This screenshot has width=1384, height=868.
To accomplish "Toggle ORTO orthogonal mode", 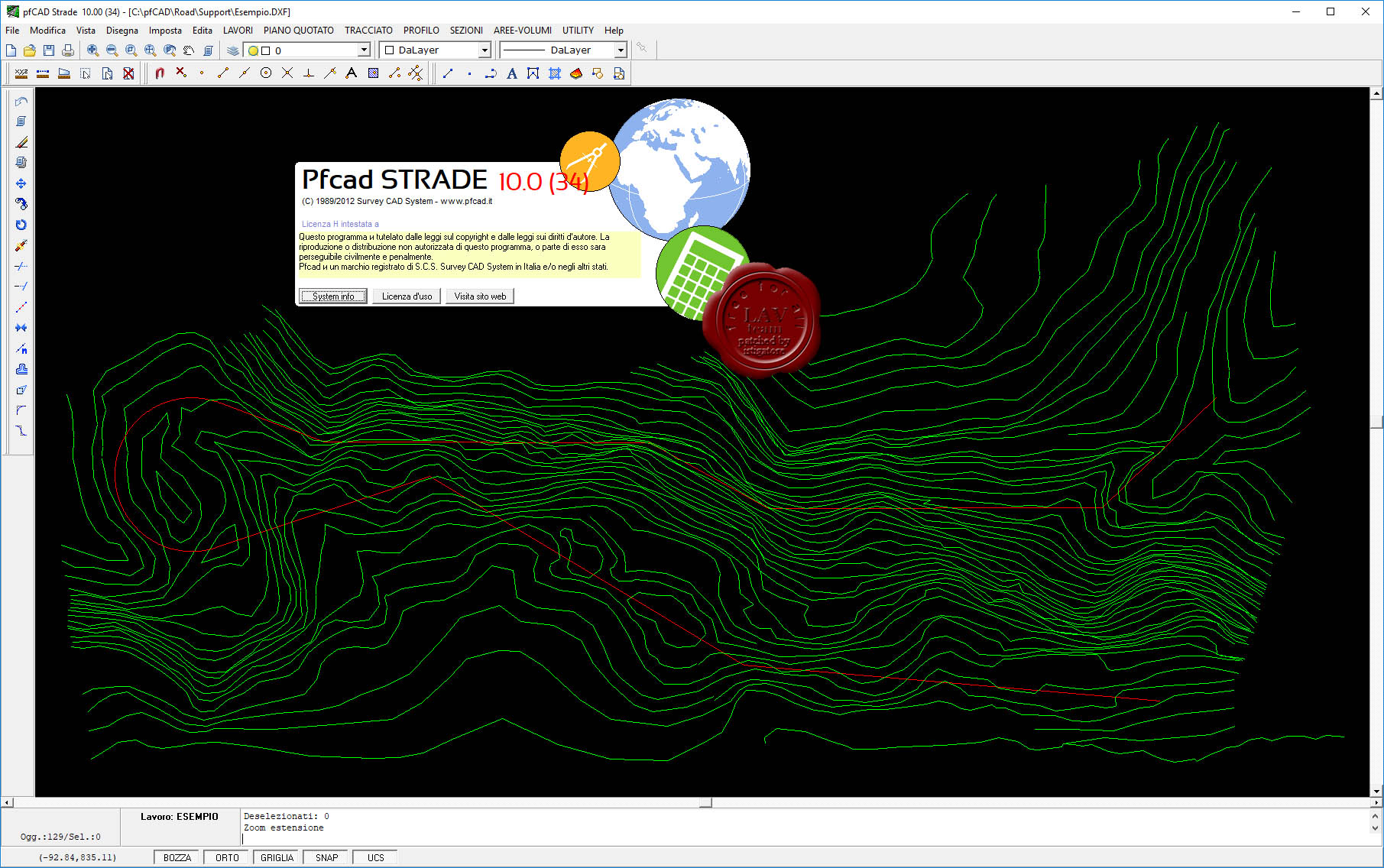I will coord(227,857).
